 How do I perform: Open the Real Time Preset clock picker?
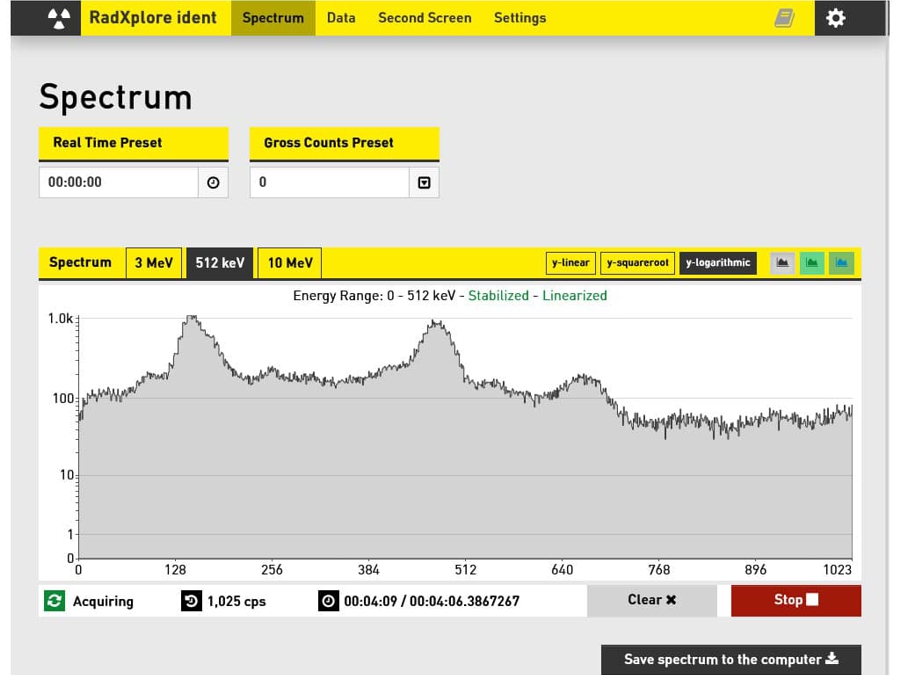(x=213, y=183)
